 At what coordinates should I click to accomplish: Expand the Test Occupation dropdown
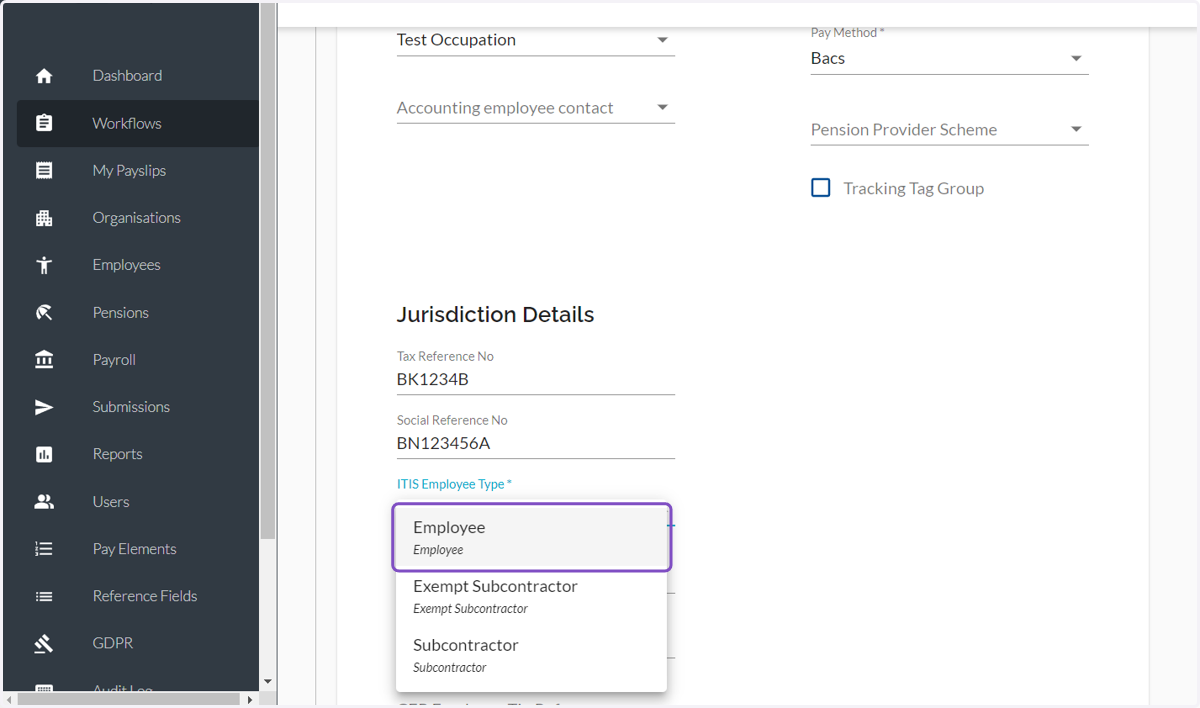[x=536, y=40]
